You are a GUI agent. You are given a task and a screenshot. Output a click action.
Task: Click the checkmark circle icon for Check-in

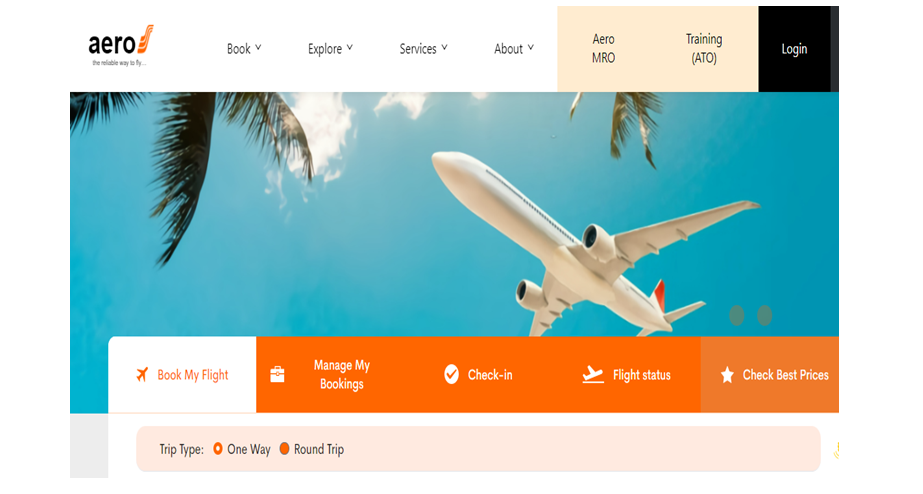click(x=451, y=374)
